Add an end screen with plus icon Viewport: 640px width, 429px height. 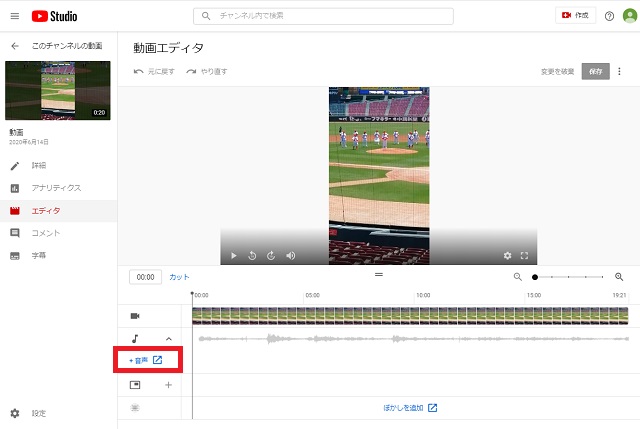(x=168, y=385)
